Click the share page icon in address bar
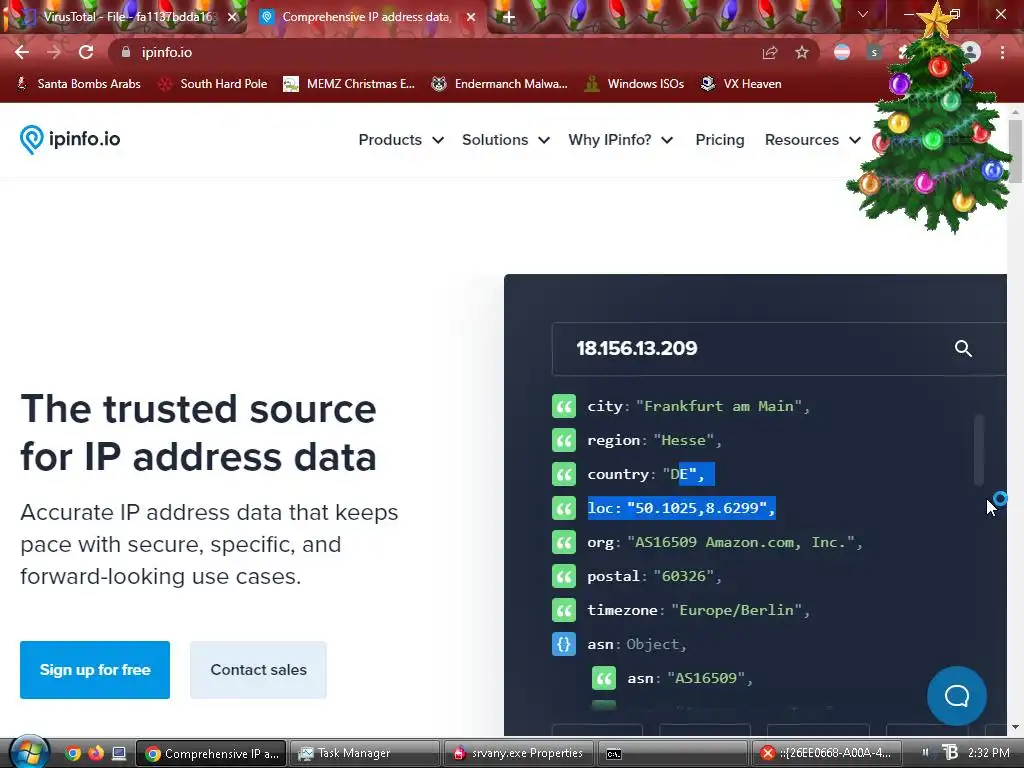The width and height of the screenshot is (1024, 768). click(x=770, y=52)
